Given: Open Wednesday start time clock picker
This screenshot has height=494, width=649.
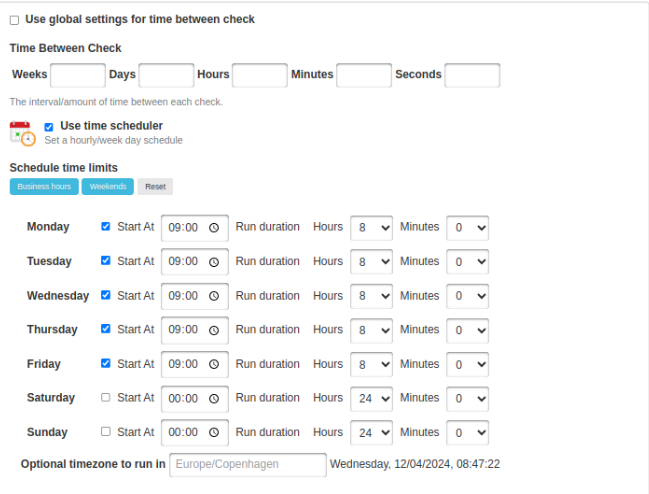Looking at the screenshot, I should click(x=214, y=296).
